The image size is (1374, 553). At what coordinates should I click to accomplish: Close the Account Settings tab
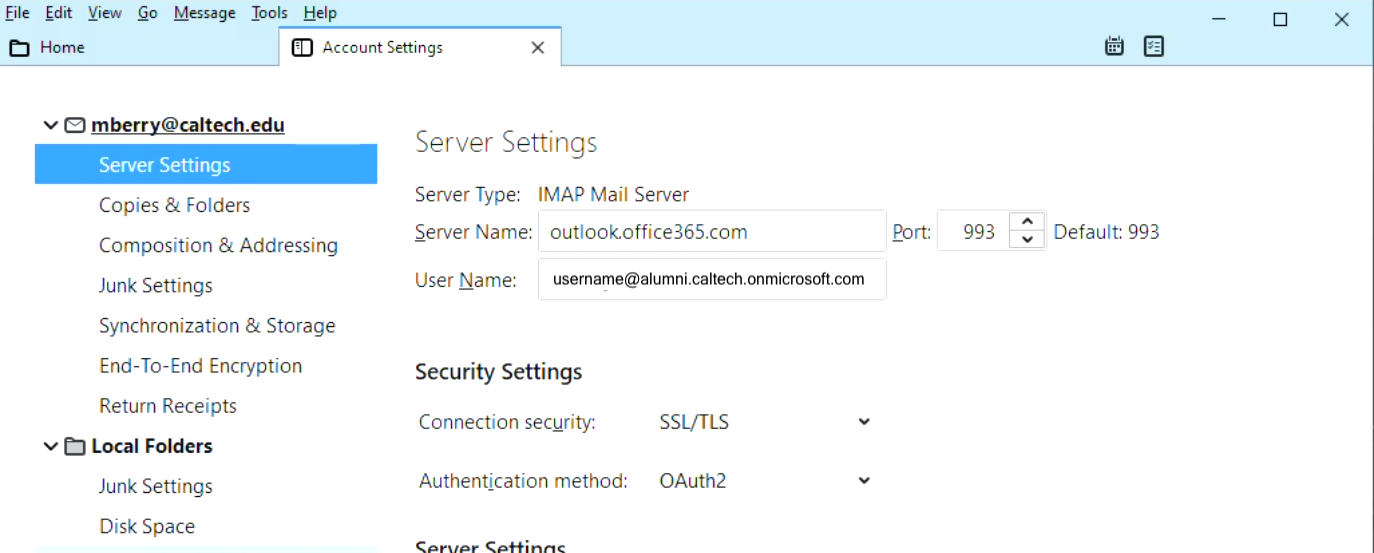pyautogui.click(x=538, y=48)
